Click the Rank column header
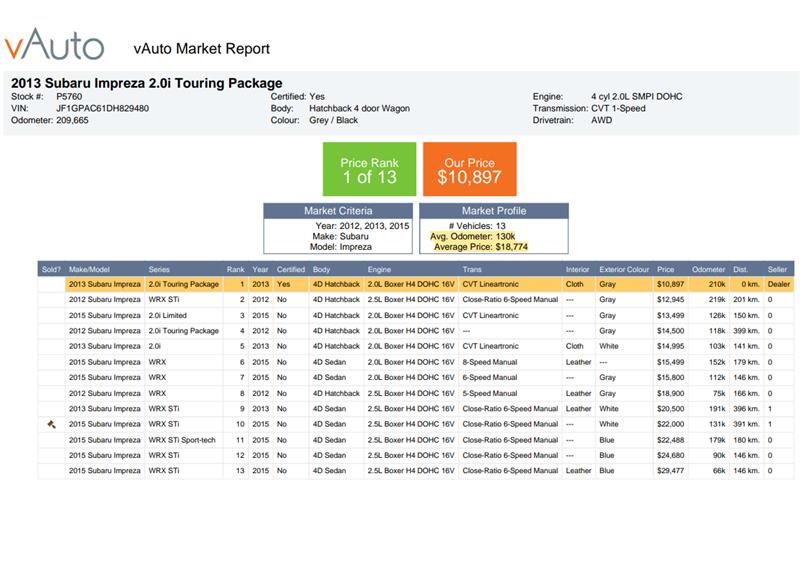 pos(236,269)
